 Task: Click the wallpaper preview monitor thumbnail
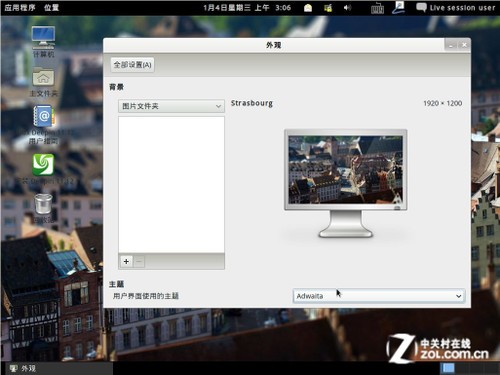pos(345,183)
